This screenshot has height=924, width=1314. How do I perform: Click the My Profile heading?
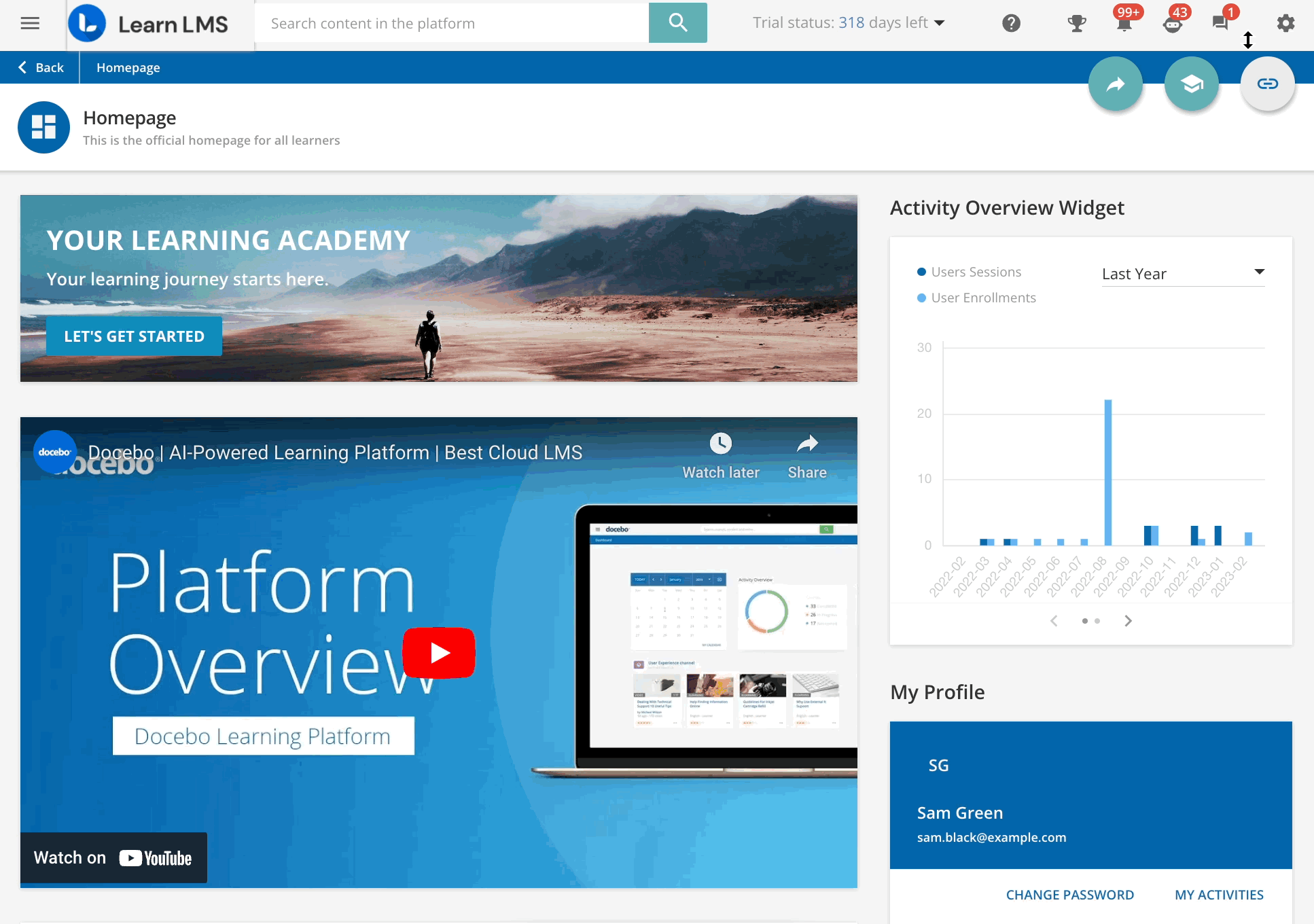[938, 692]
